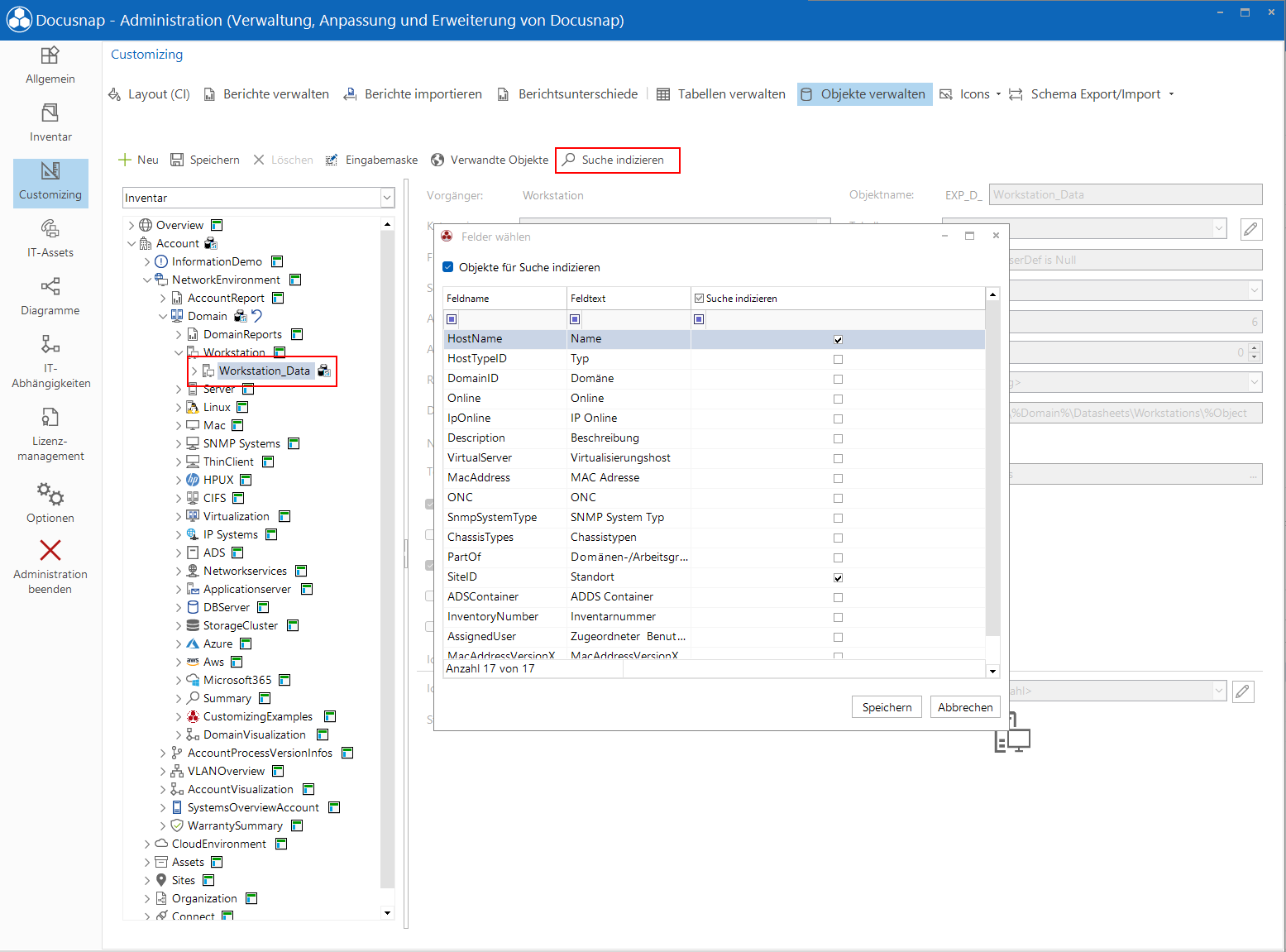Expand the Virtualization tree node
Image resolution: width=1286 pixels, height=952 pixels.
(178, 516)
